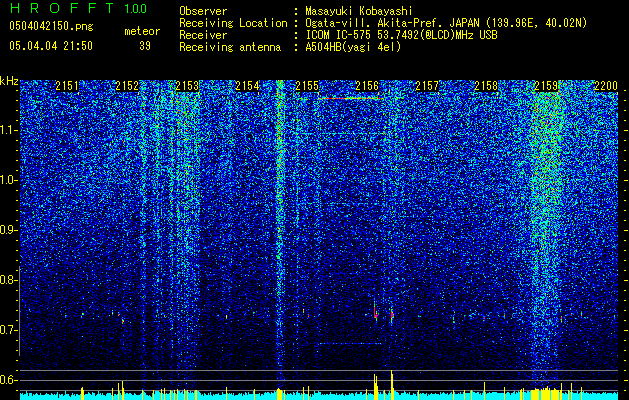
Task: Click the 1.0 kHz axis label
Action: (9, 180)
